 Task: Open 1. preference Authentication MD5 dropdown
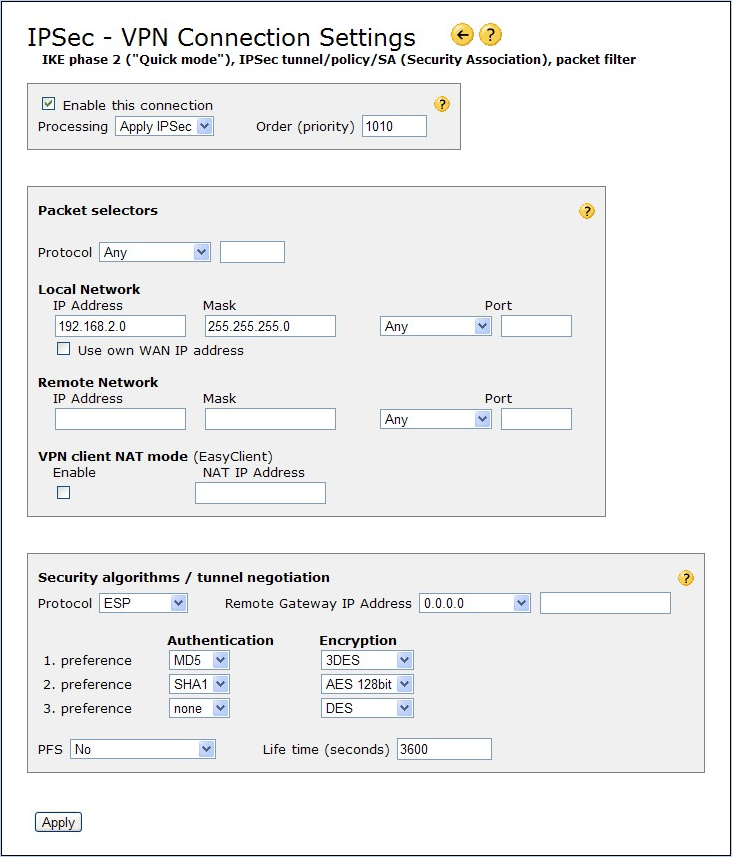[x=200, y=660]
